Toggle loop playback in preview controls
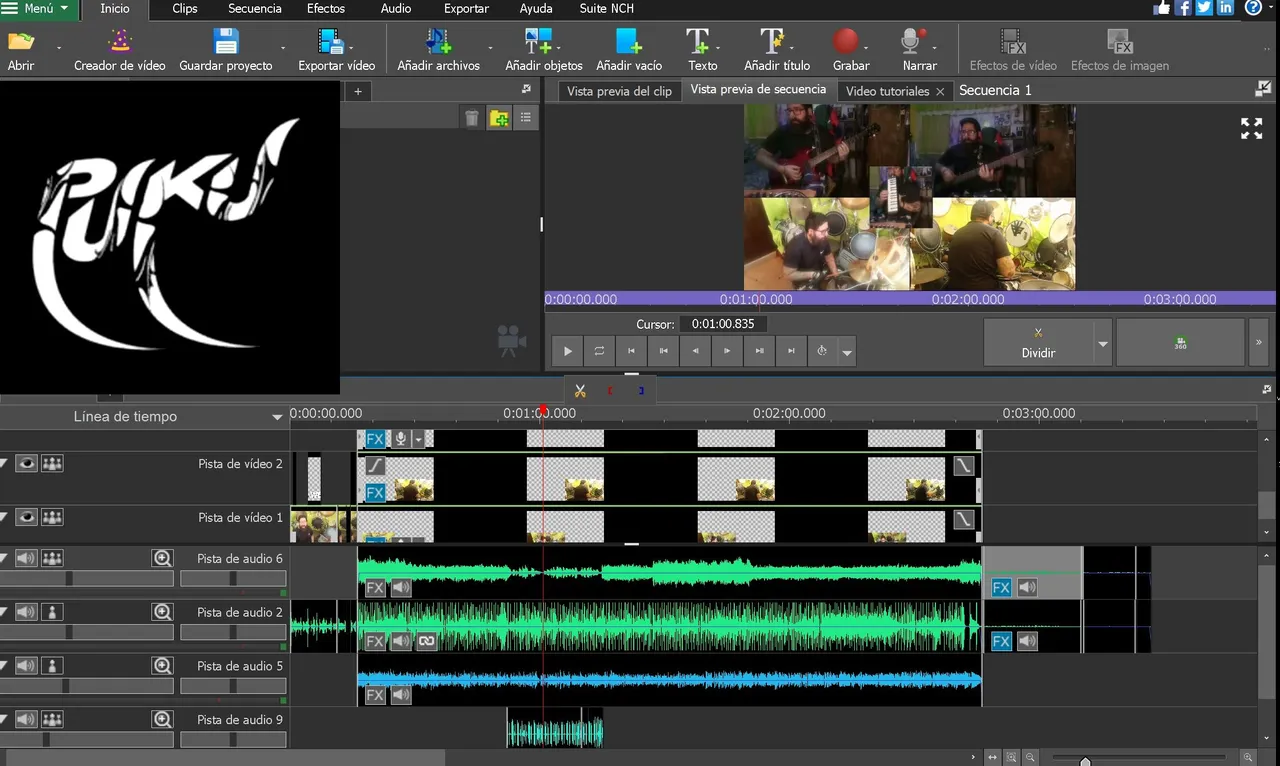 click(599, 351)
